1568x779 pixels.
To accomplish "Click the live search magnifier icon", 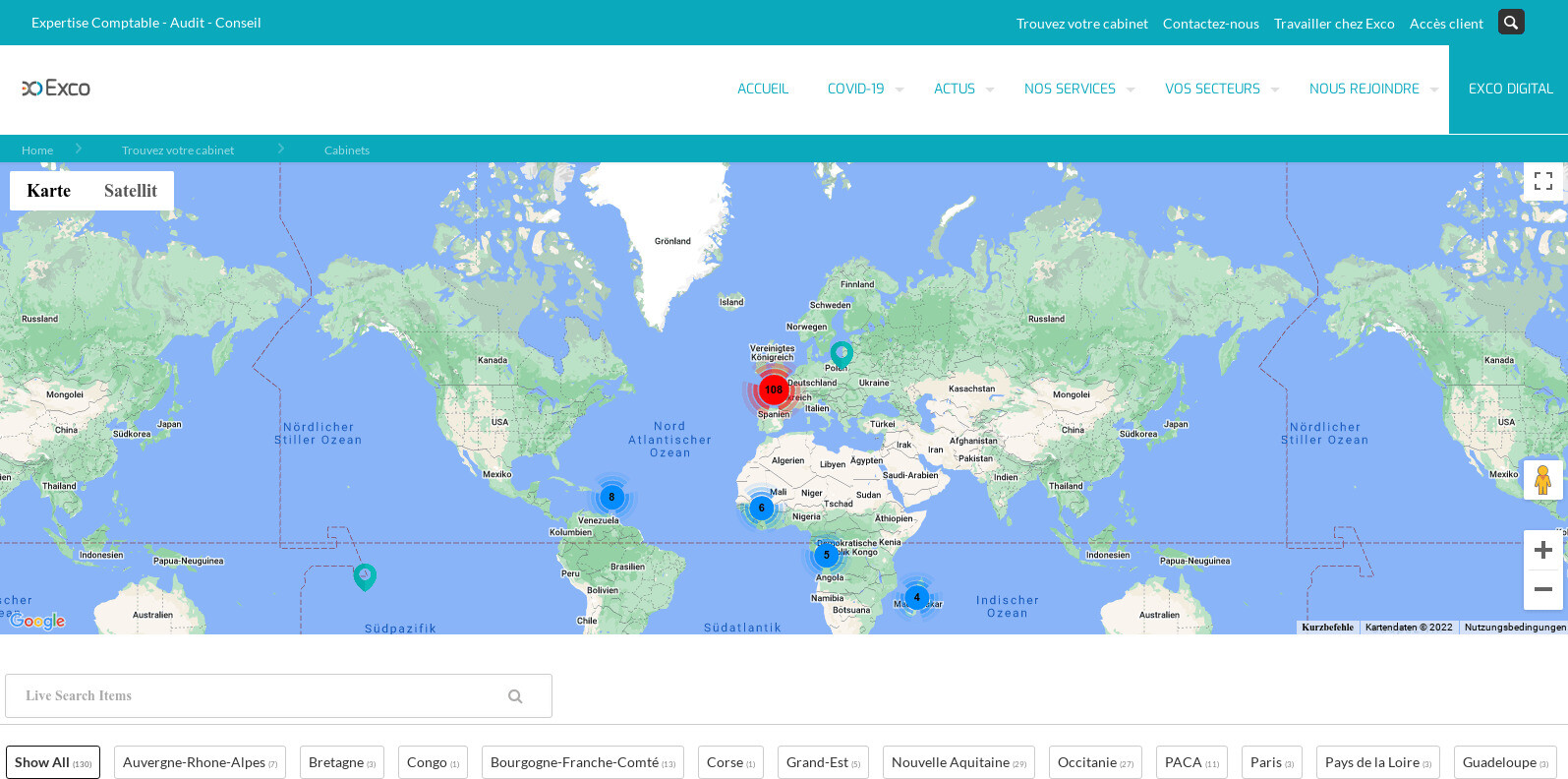I will pyautogui.click(x=515, y=696).
